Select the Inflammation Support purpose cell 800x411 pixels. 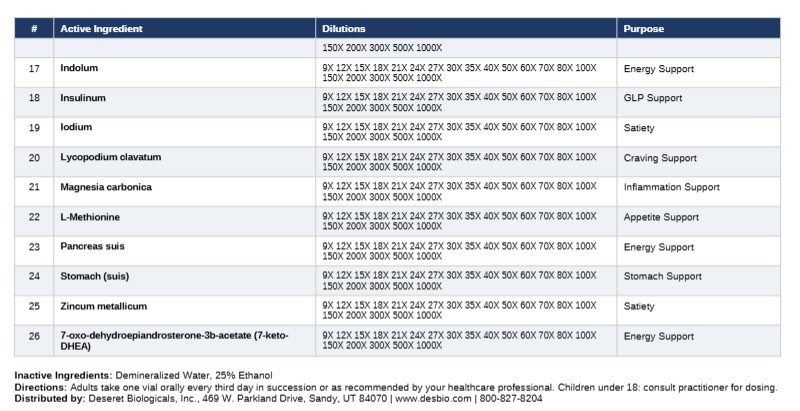point(671,187)
